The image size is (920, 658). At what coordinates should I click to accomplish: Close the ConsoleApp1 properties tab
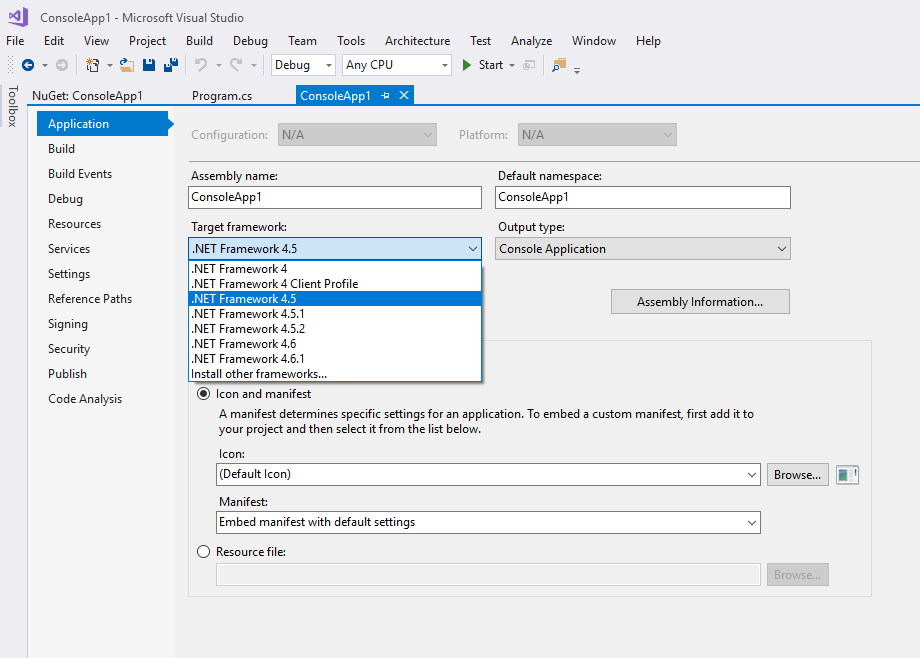pos(404,95)
